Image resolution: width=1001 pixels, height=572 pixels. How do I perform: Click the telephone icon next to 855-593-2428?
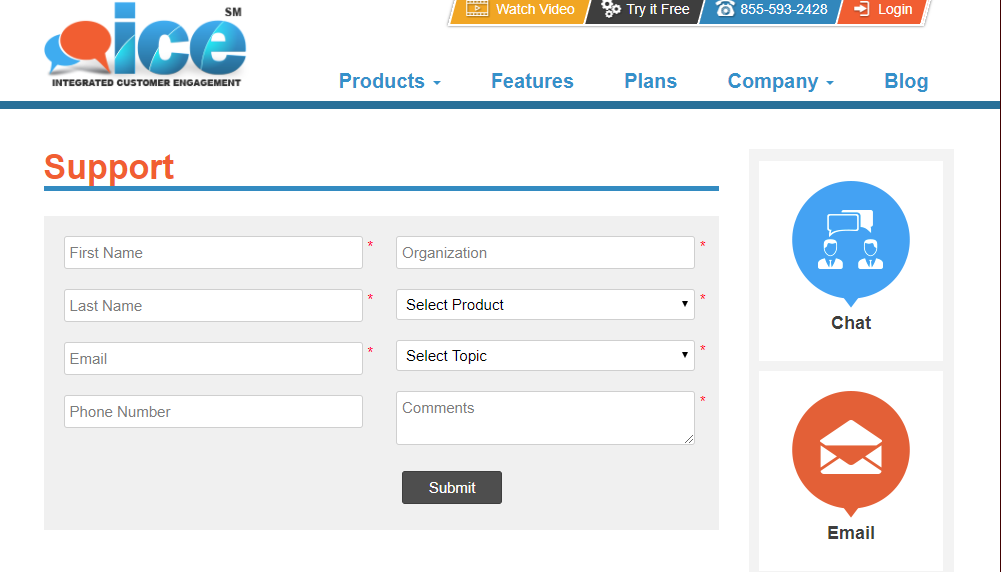(x=725, y=9)
